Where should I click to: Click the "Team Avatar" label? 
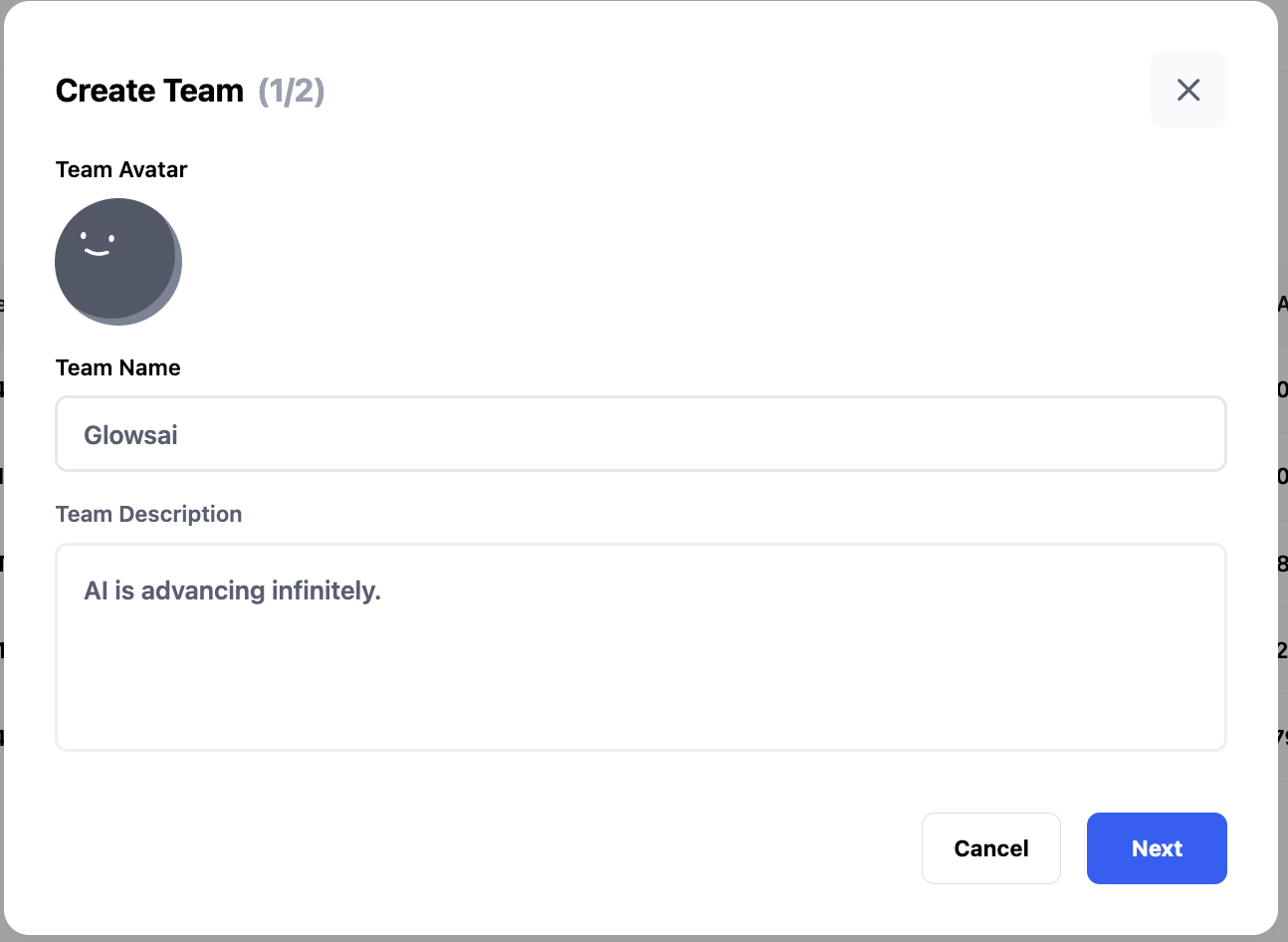coord(121,169)
